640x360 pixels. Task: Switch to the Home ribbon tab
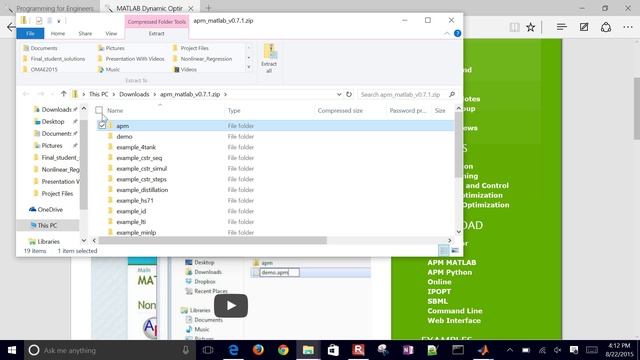(x=58, y=33)
